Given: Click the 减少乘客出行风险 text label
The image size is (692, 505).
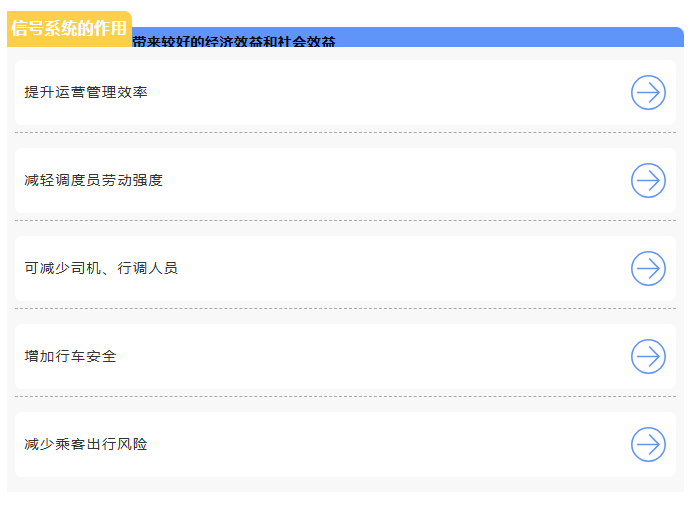Looking at the screenshot, I should pyautogui.click(x=86, y=444).
